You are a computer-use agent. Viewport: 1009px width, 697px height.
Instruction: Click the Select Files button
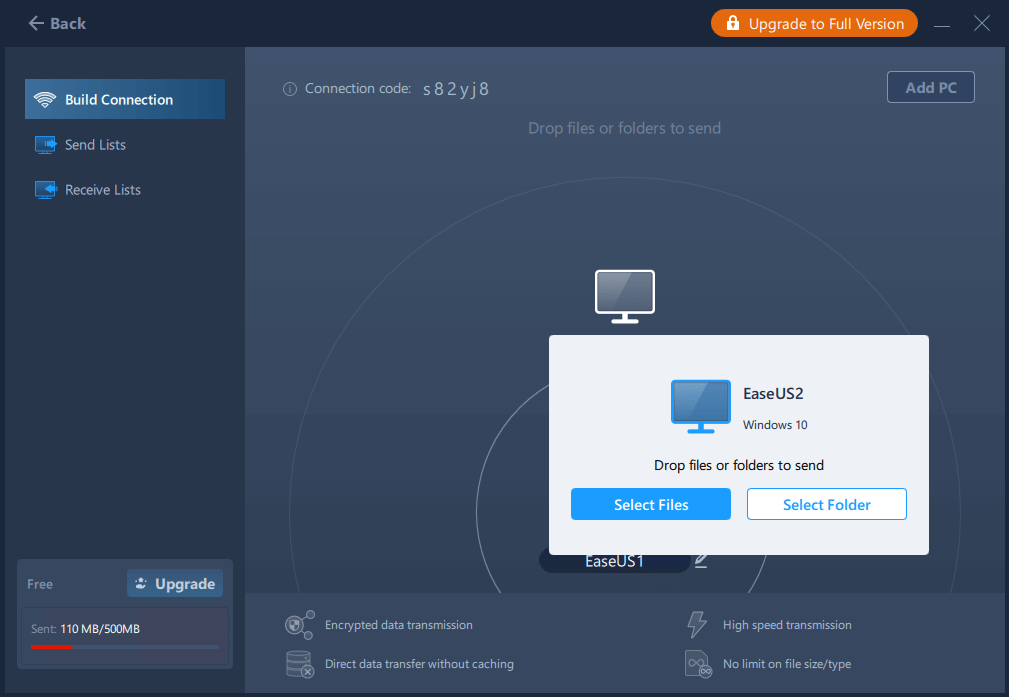651,504
